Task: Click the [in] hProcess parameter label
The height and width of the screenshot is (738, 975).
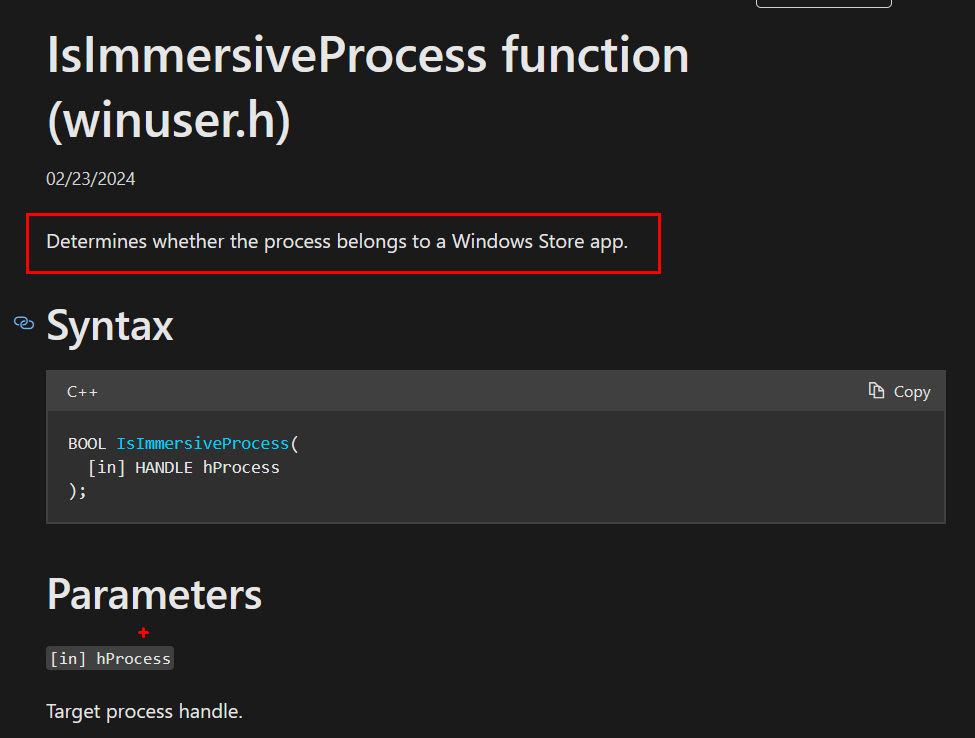Action: pyautogui.click(x=110, y=658)
